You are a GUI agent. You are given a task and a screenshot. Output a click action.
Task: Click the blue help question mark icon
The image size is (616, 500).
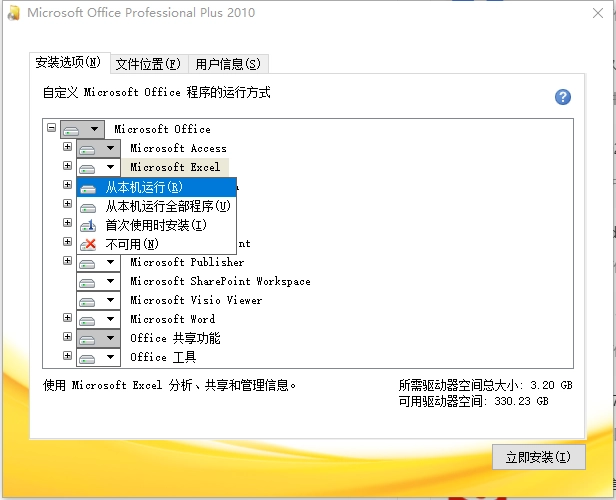point(562,97)
